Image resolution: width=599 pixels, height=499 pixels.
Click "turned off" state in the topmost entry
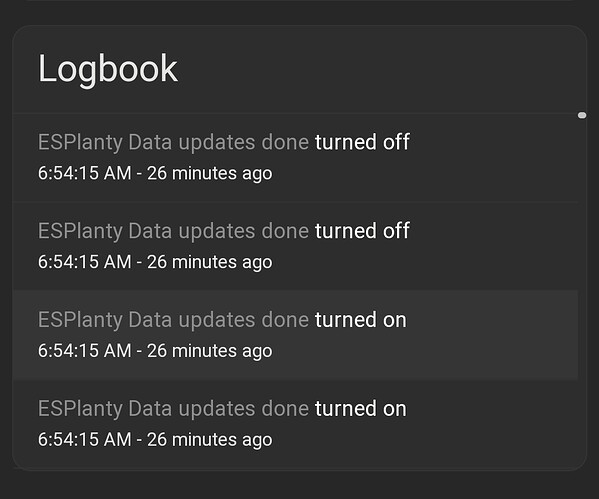[362, 142]
